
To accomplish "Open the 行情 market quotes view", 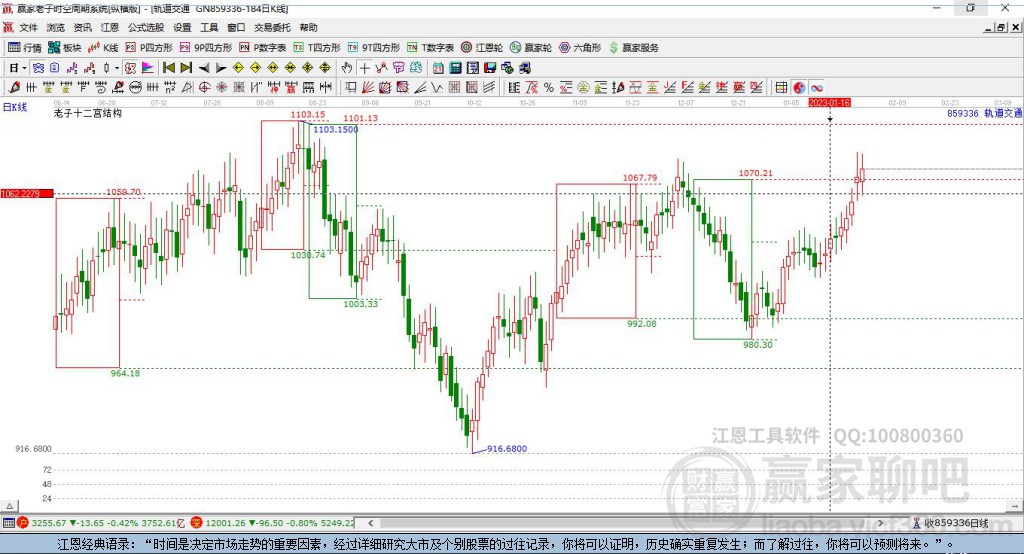I will (24, 48).
